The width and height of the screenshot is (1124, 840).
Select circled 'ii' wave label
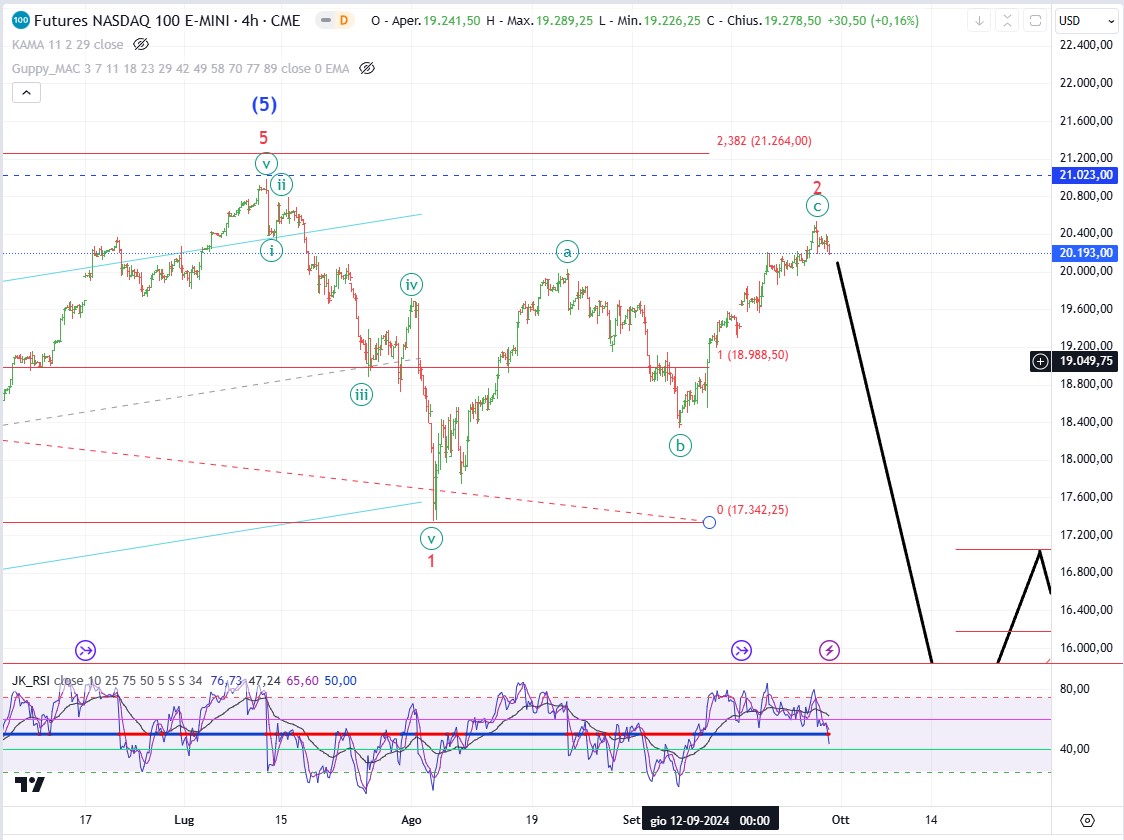[x=281, y=185]
